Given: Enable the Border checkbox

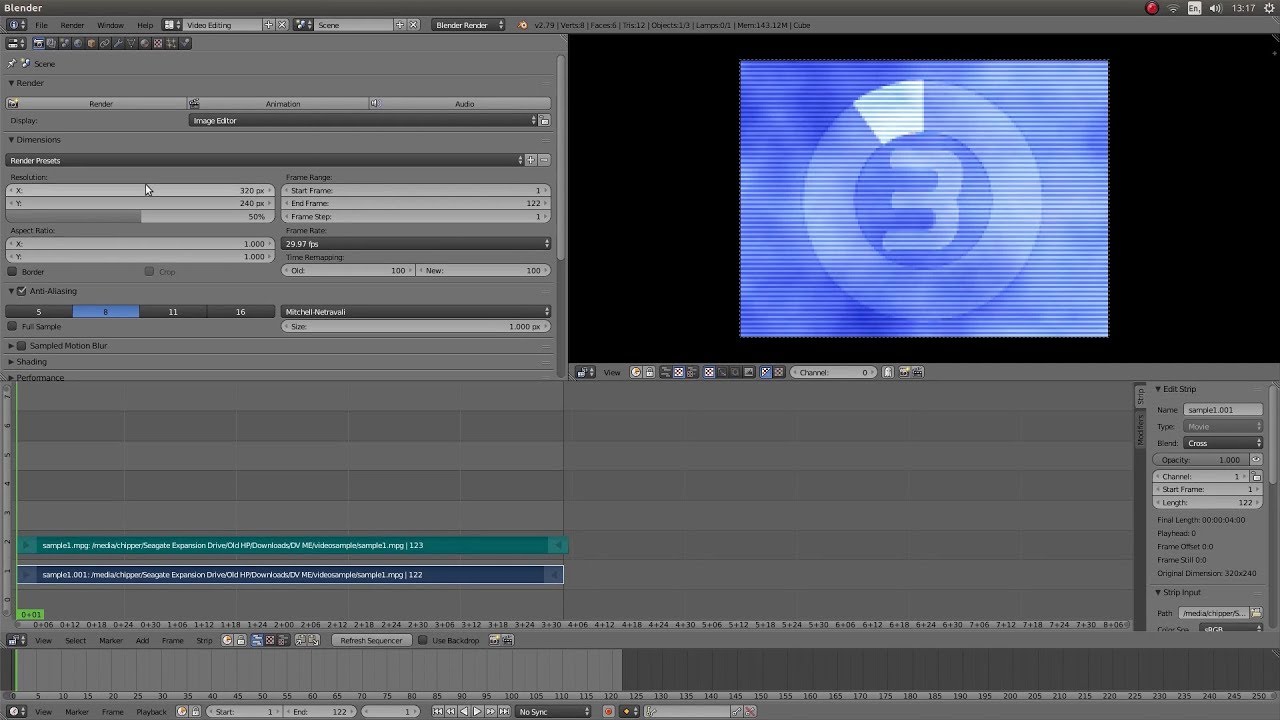Looking at the screenshot, I should 12,271.
